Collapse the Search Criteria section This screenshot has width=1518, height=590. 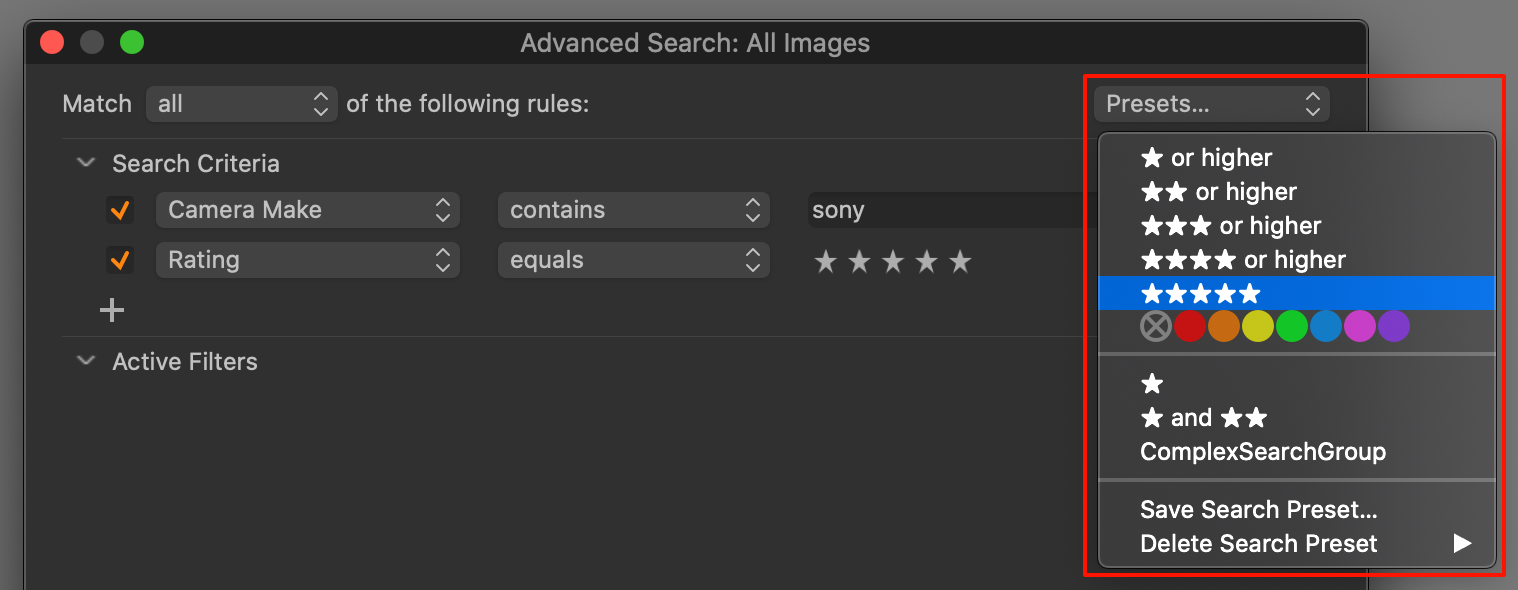coord(86,163)
